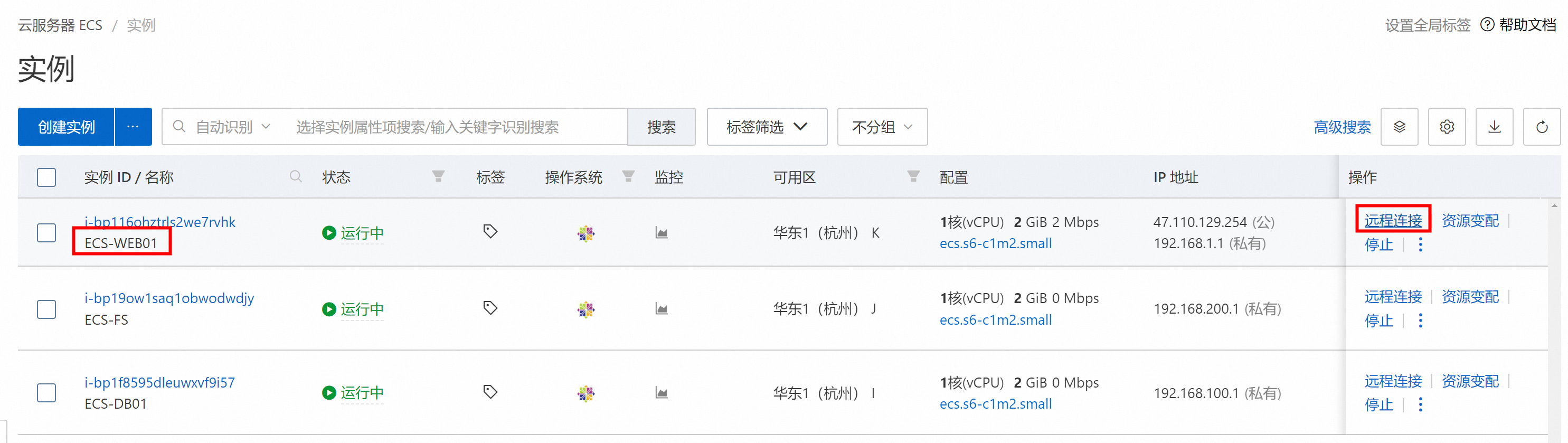This screenshot has height=443, width=1568.
Task: Select the ECS-DB01 row checkbox
Action: point(46,392)
